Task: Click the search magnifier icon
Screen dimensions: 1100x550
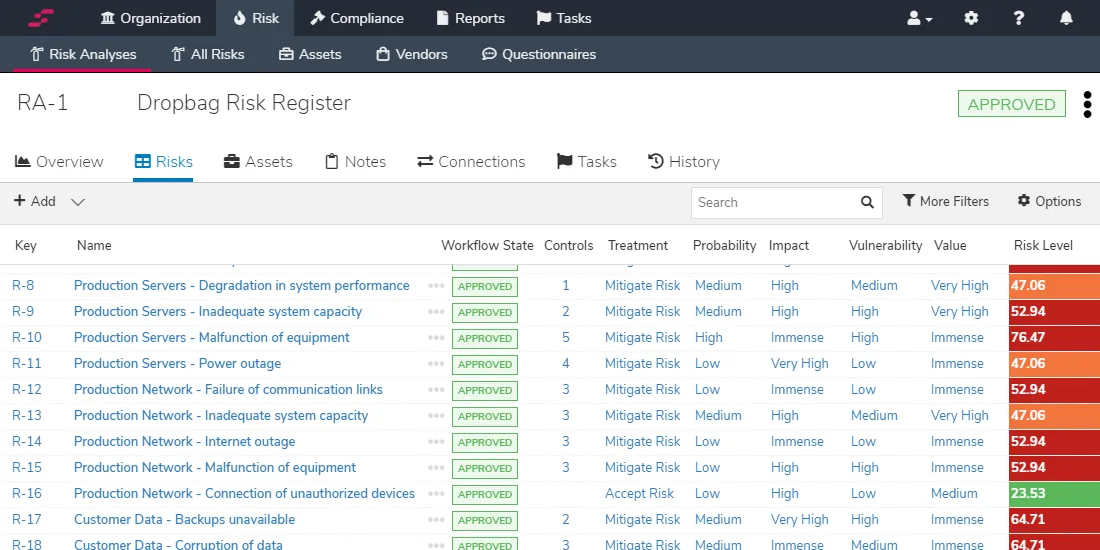Action: [x=868, y=202]
